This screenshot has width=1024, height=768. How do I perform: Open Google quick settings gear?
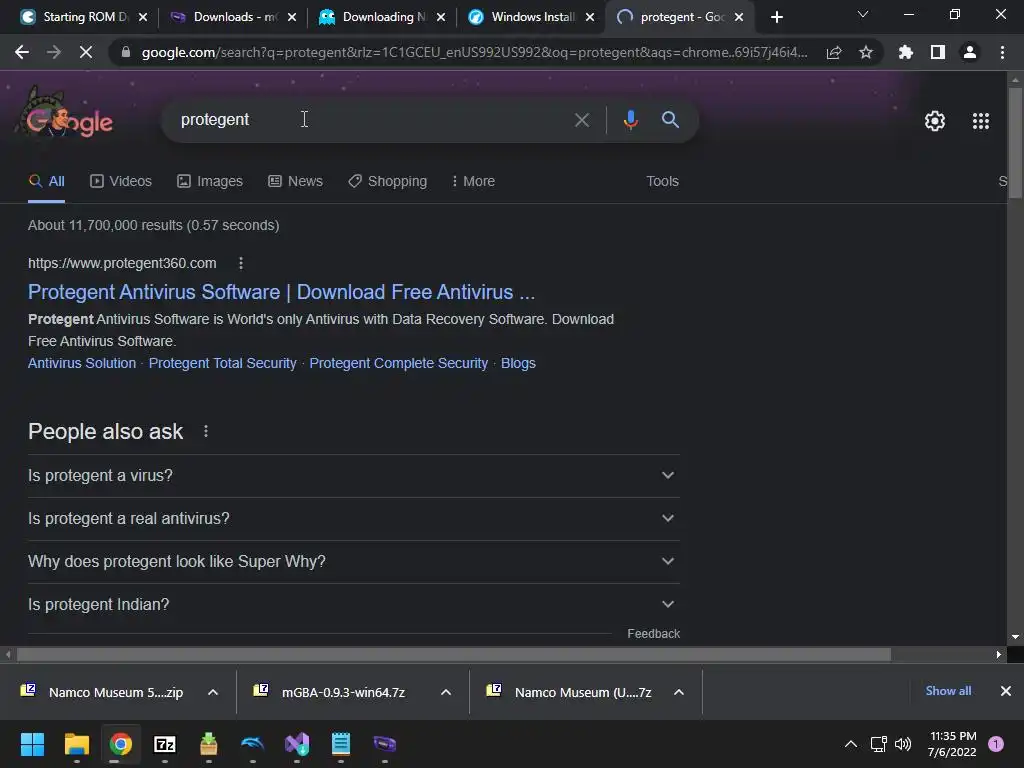pos(935,121)
